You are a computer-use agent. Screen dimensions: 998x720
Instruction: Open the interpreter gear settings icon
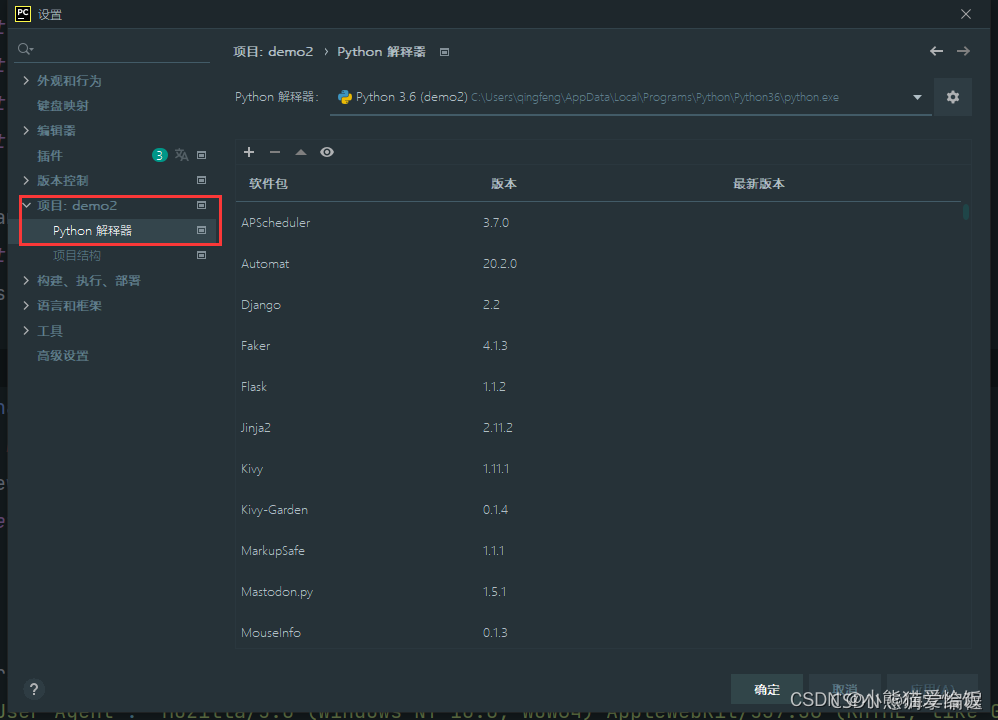pyautogui.click(x=953, y=97)
